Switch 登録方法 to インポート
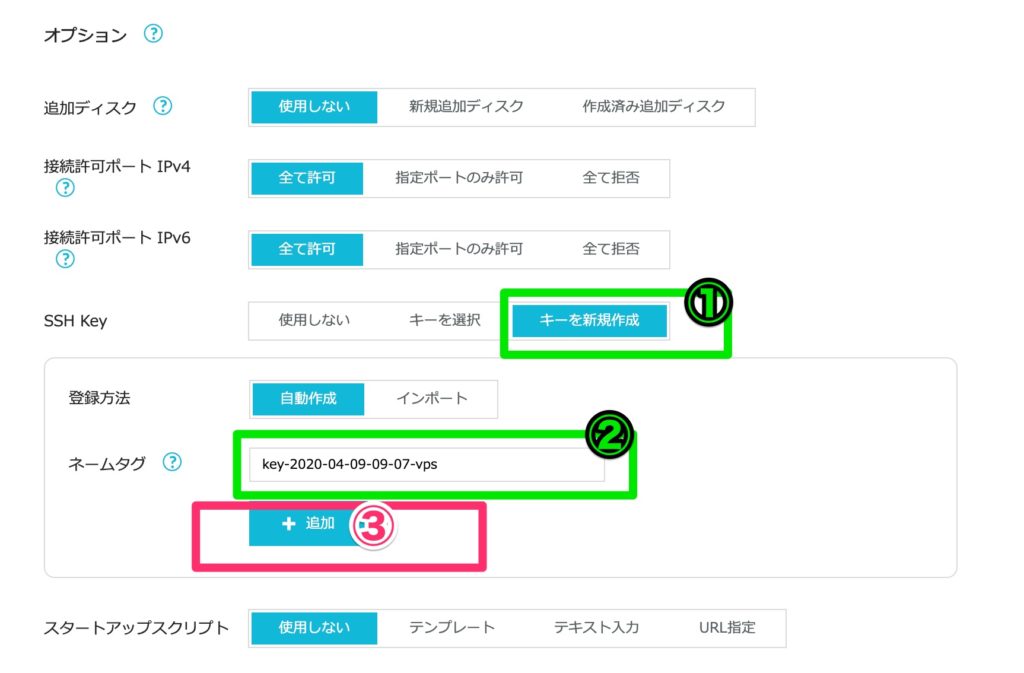 pos(431,398)
